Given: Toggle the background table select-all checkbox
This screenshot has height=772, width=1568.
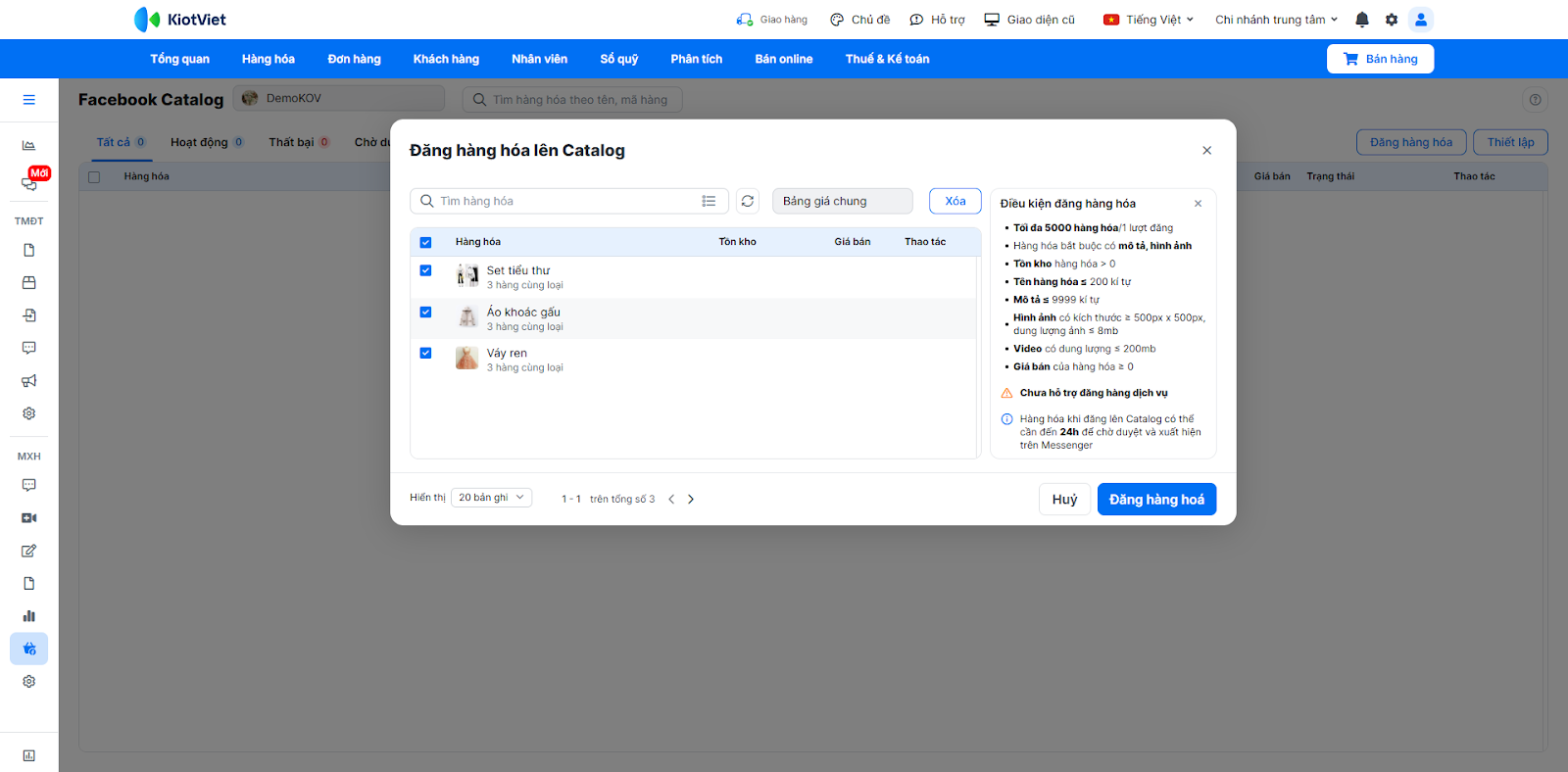Looking at the screenshot, I should (94, 177).
